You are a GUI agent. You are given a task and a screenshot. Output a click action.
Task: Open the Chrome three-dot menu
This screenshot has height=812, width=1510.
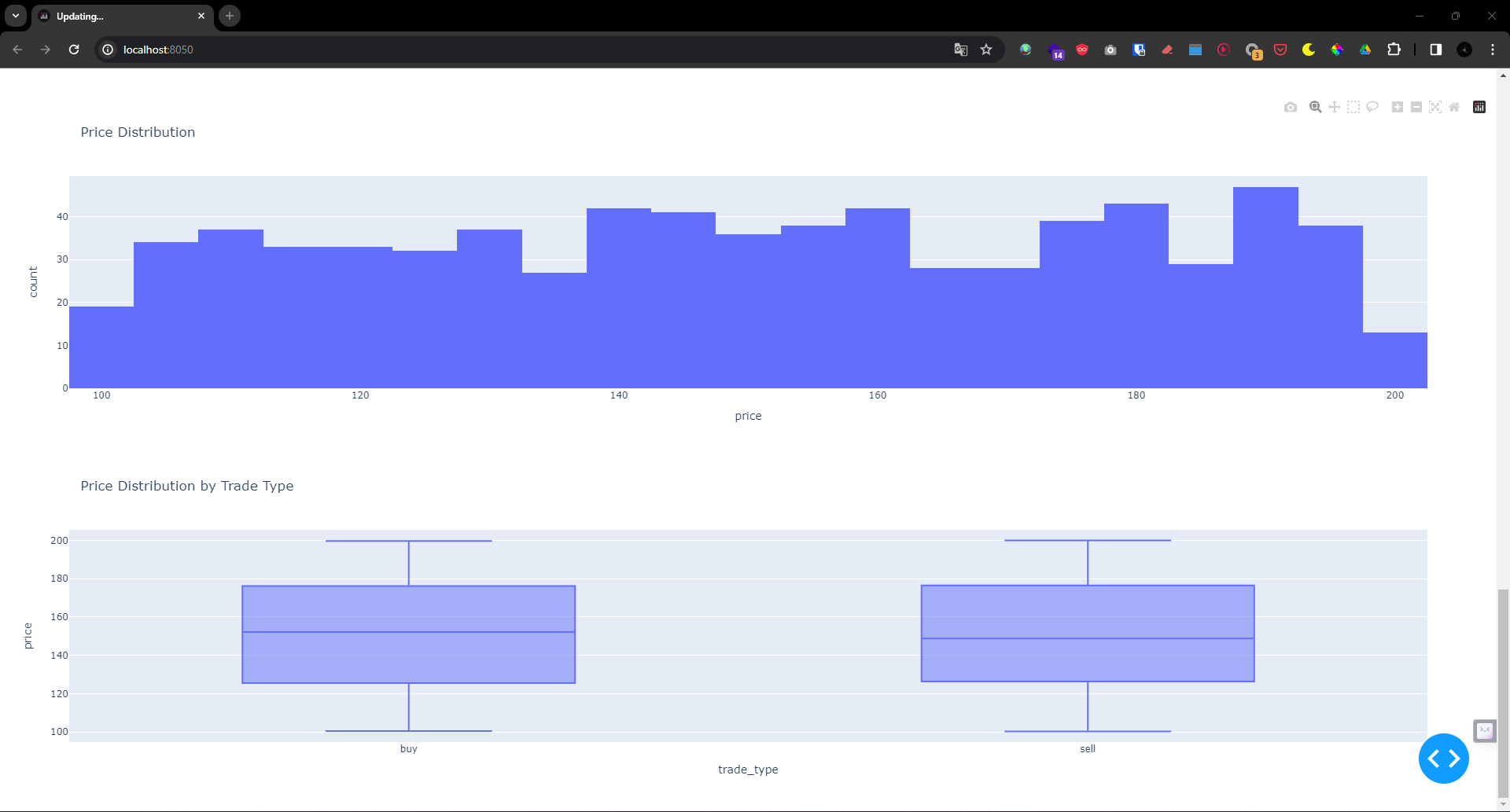[x=1493, y=50]
